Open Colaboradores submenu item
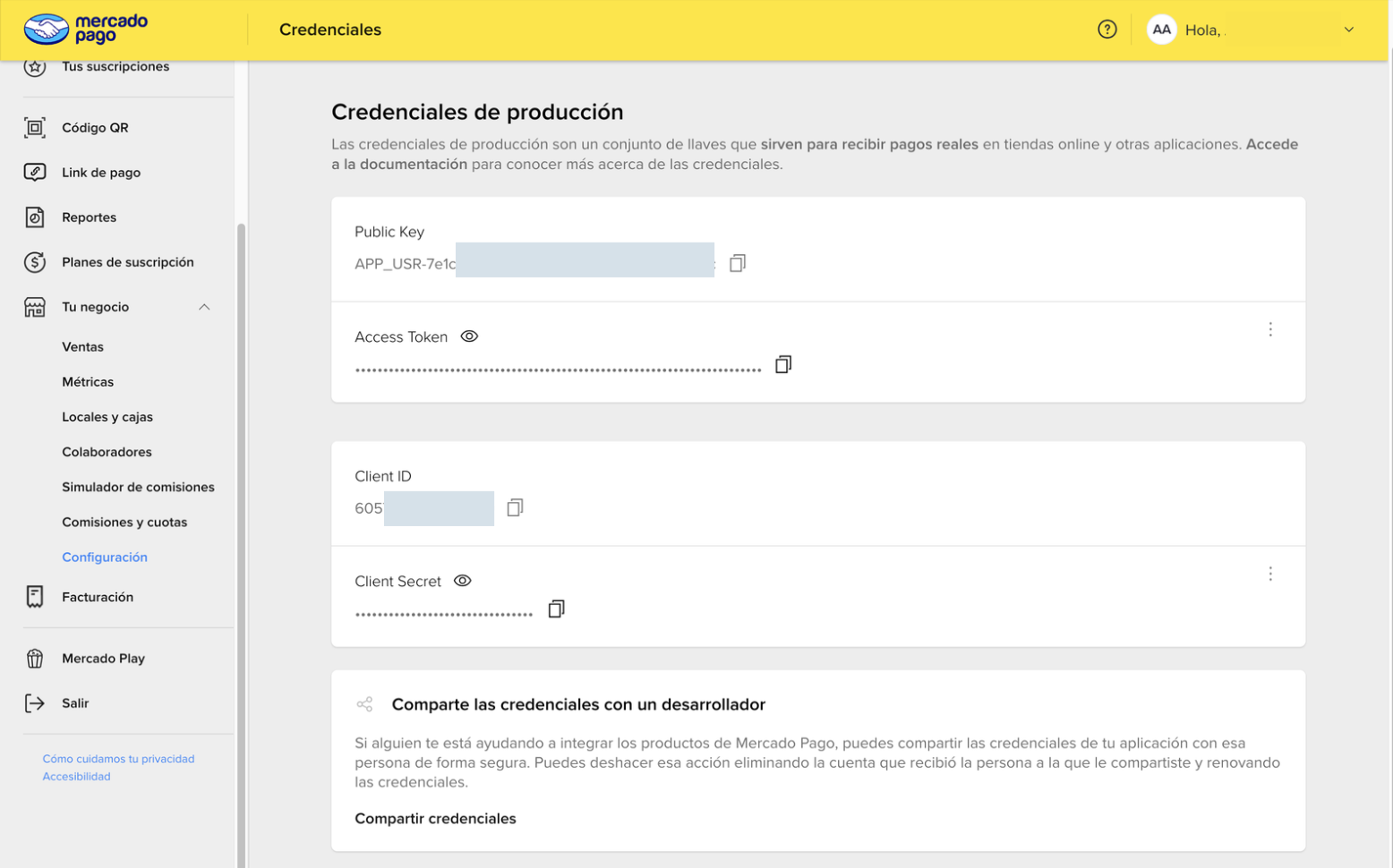1393x868 pixels. tap(107, 452)
